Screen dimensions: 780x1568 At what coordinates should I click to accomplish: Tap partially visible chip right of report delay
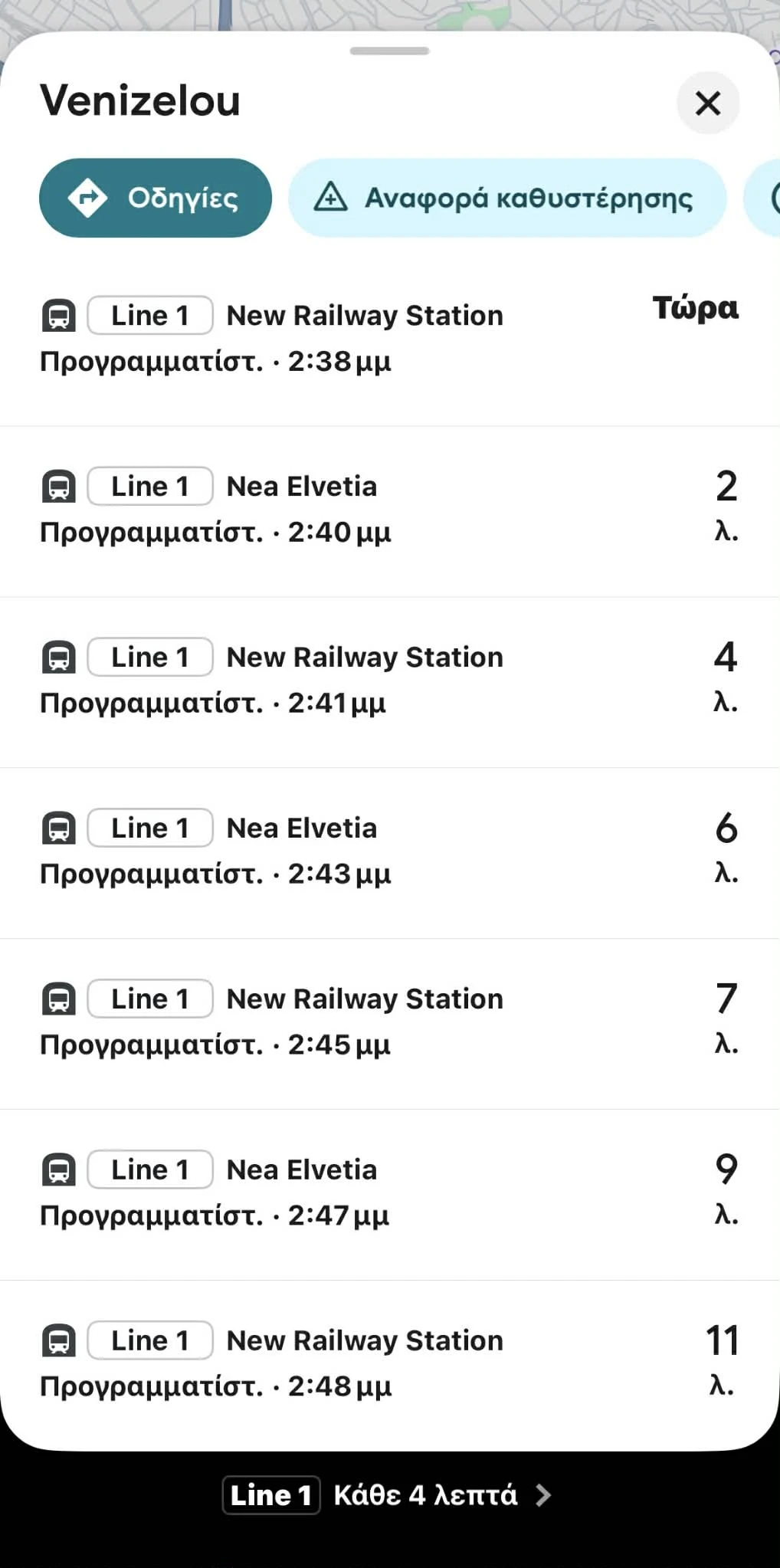point(765,198)
